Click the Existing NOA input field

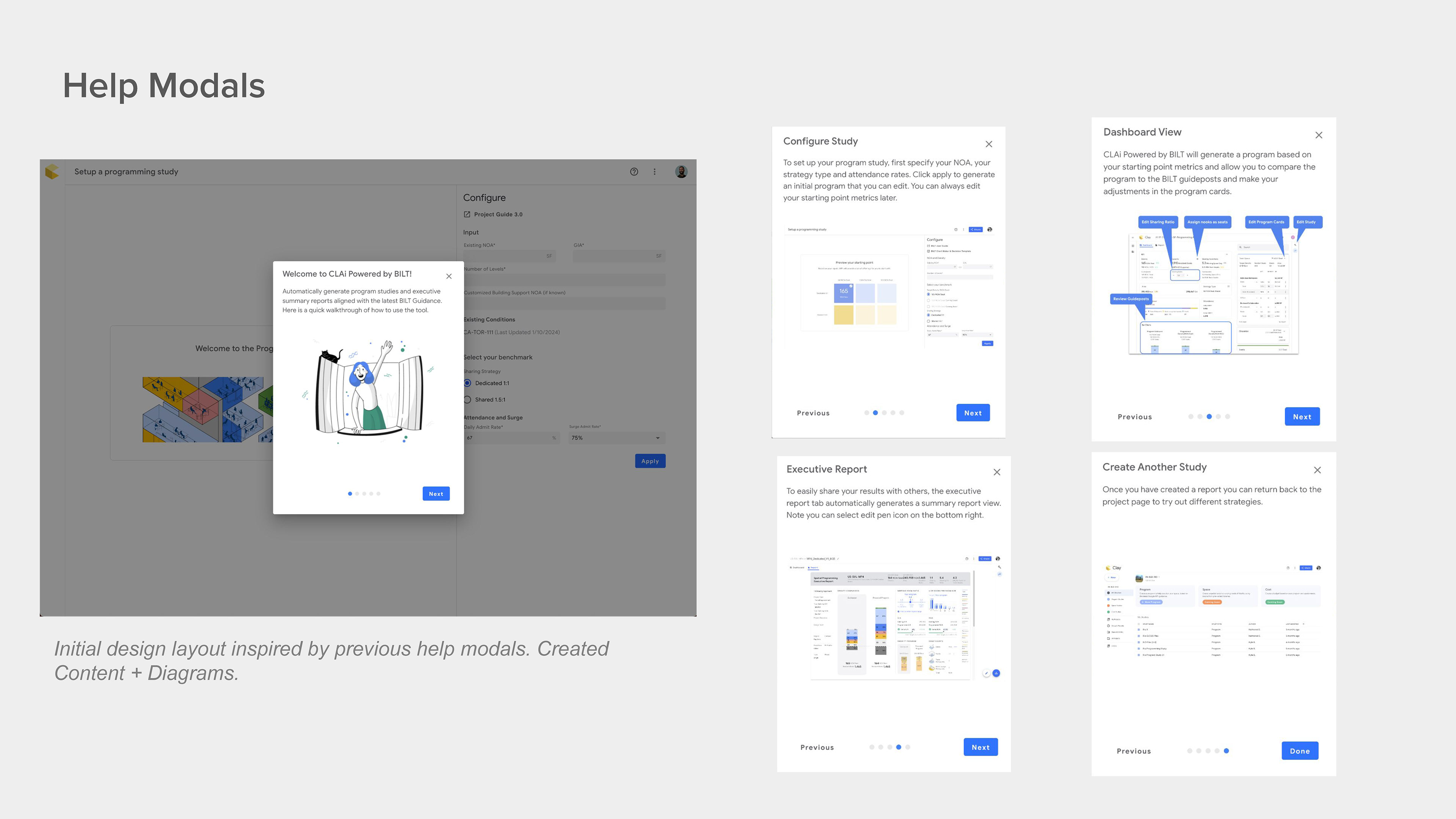[509, 256]
